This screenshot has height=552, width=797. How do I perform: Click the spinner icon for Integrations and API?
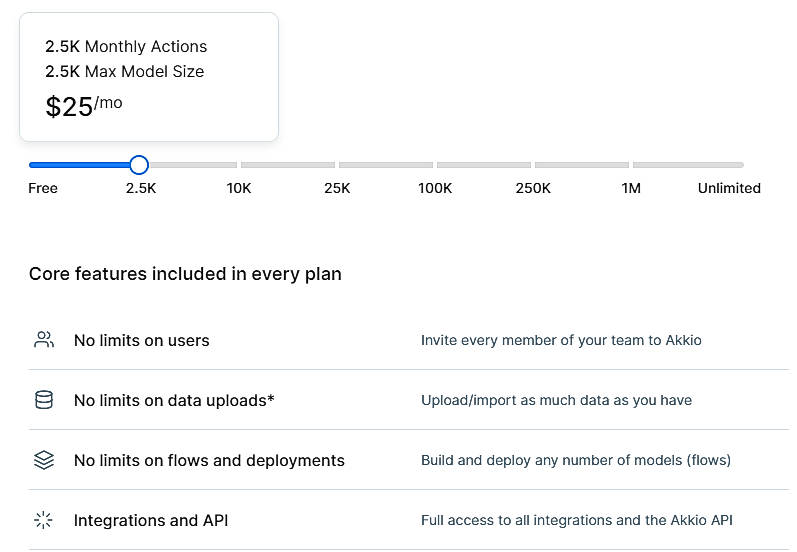coord(43,520)
